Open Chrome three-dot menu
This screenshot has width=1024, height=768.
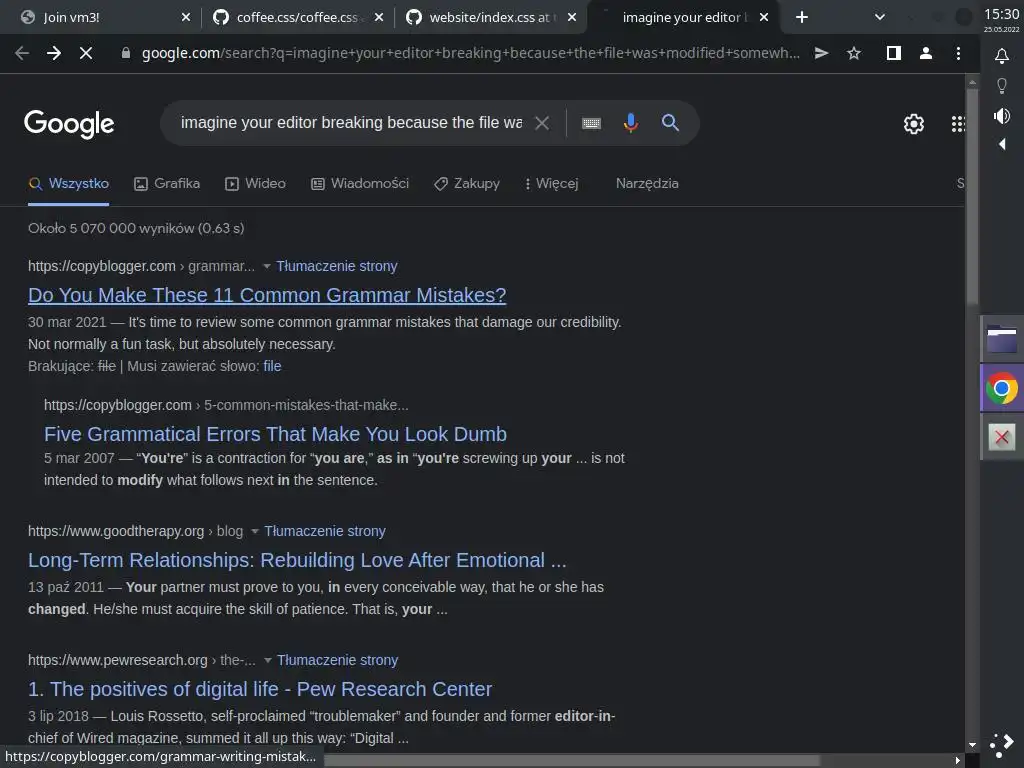point(958,53)
